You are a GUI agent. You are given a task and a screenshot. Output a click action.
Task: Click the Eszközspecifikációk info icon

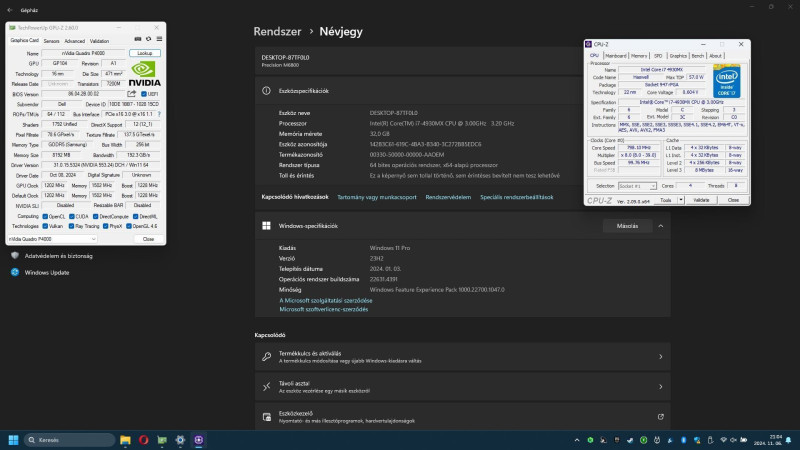[x=266, y=91]
